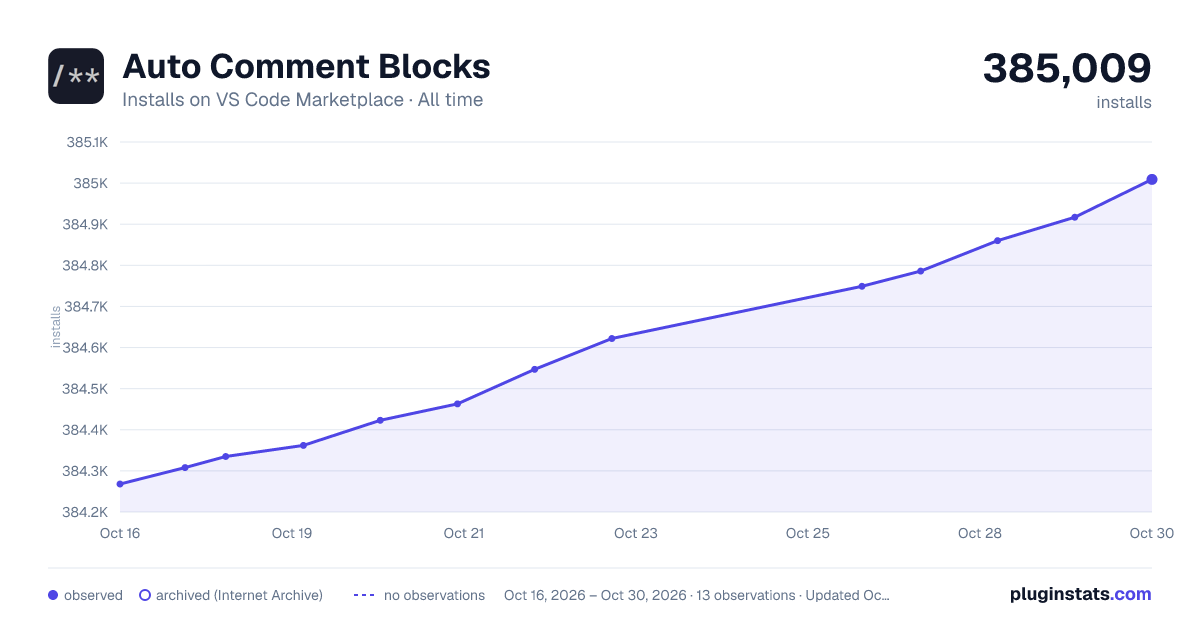Click the Oct 16 axis label
The height and width of the screenshot is (630, 1200).
click(120, 533)
